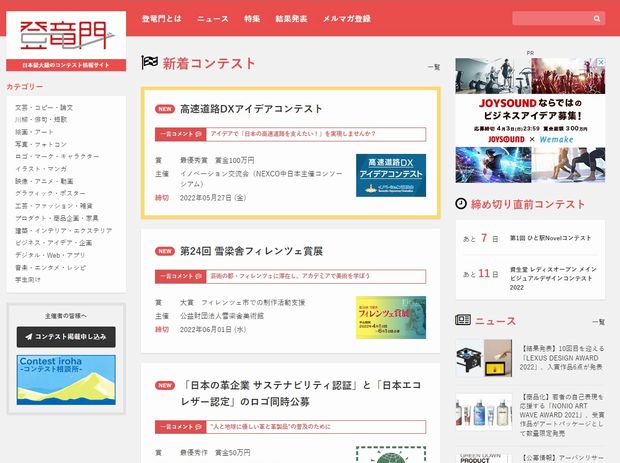Select category 音楽・エンタメ・レシピ
The image size is (620, 463).
point(50,268)
